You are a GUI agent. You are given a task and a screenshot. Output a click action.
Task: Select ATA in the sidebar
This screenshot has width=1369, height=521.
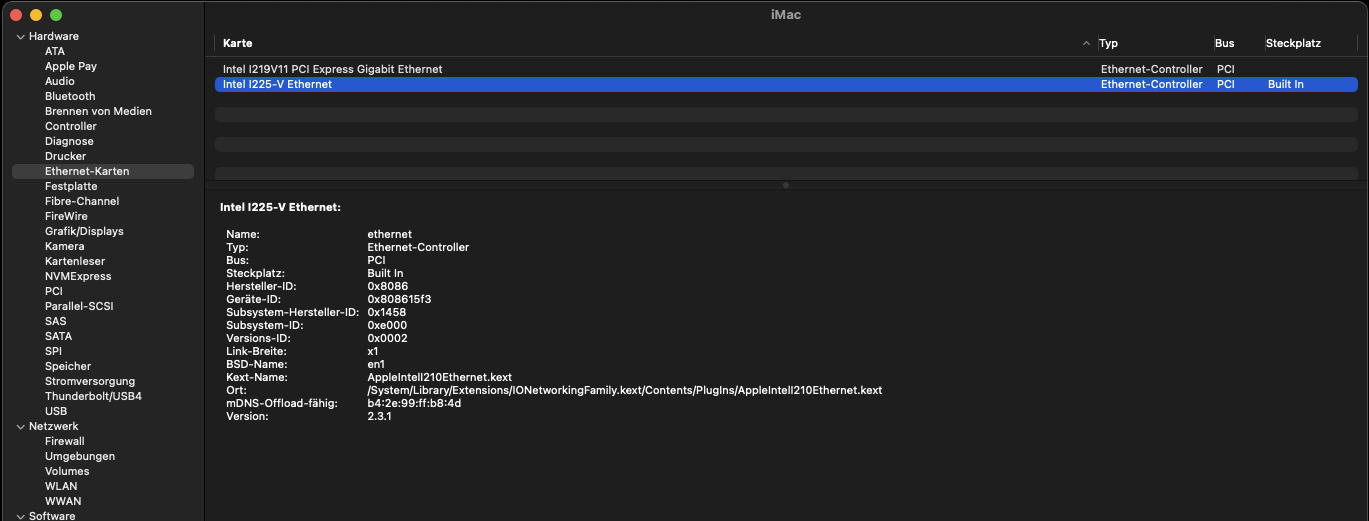point(55,51)
